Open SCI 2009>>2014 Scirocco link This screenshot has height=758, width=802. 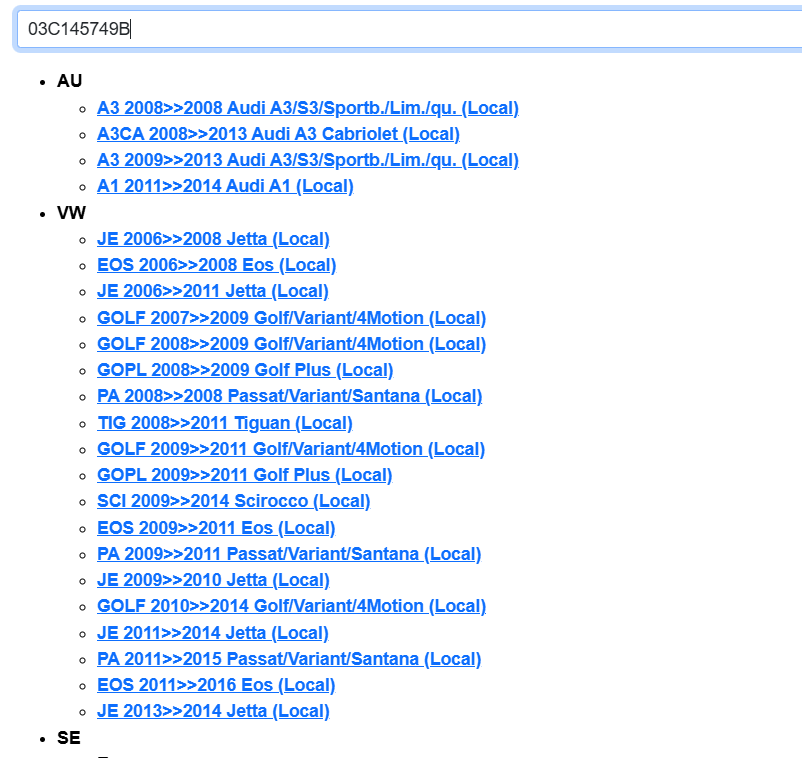coord(233,501)
